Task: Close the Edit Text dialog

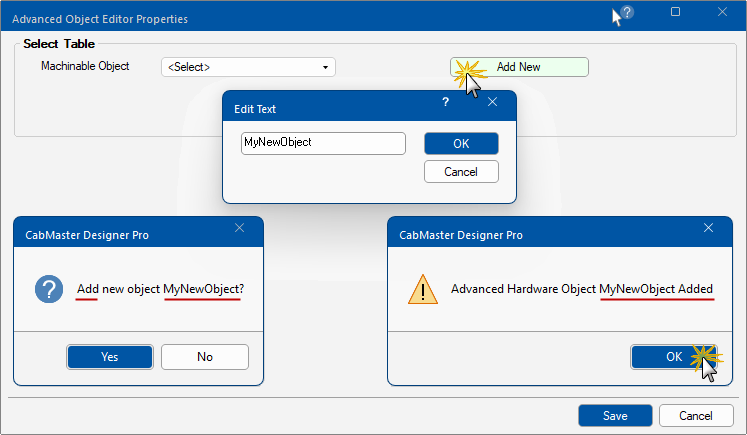Action: pyautogui.click(x=492, y=102)
